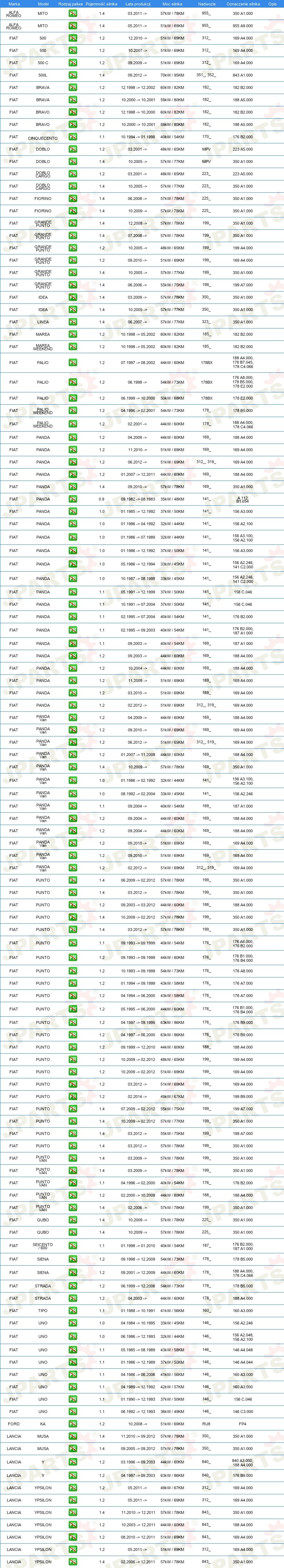Select the Lata produkcji column header
Image resolution: width=284 pixels, height=1568 pixels.
pos(138,4)
